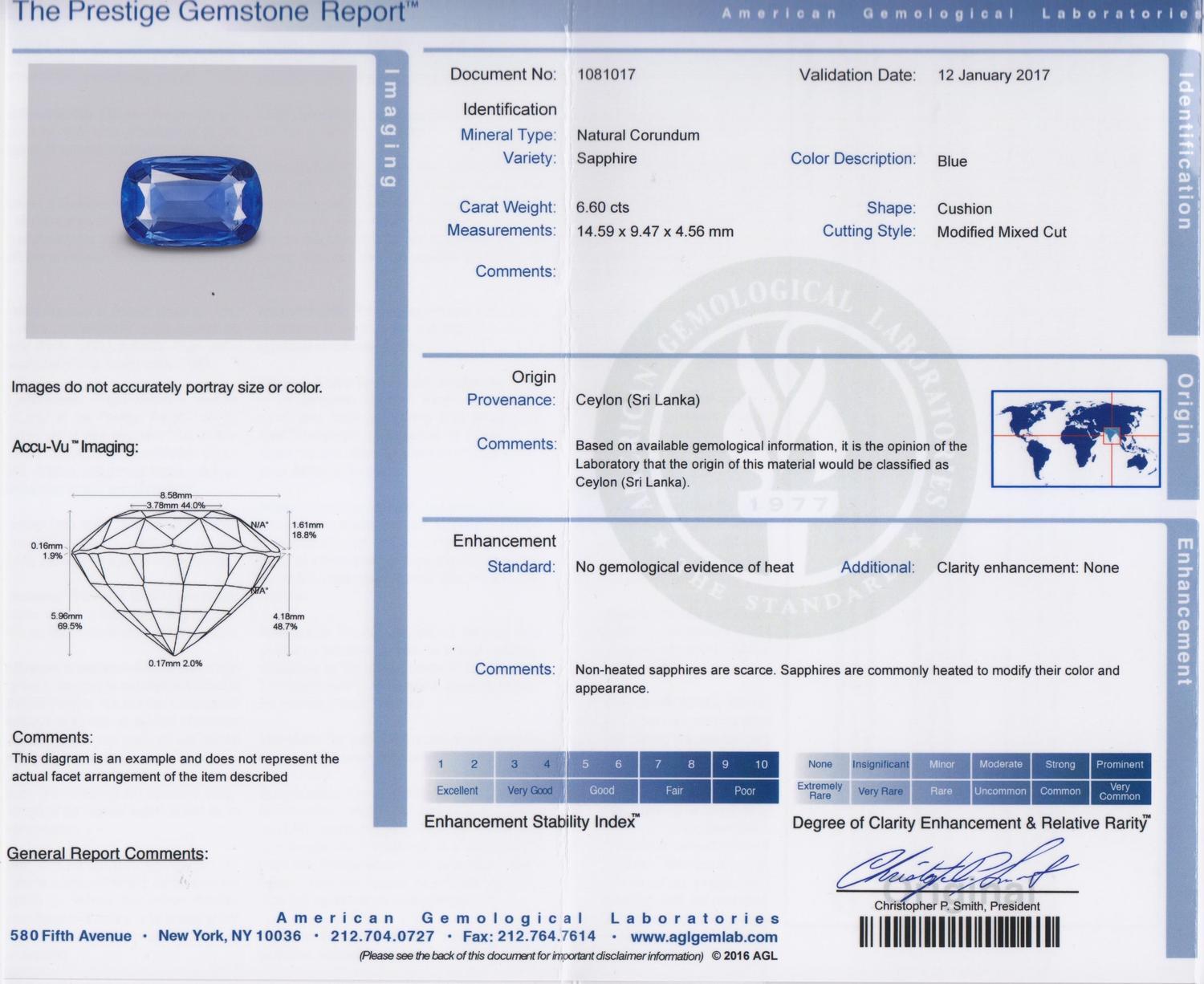
Task: Select the Good stability index cell
Action: click(602, 791)
